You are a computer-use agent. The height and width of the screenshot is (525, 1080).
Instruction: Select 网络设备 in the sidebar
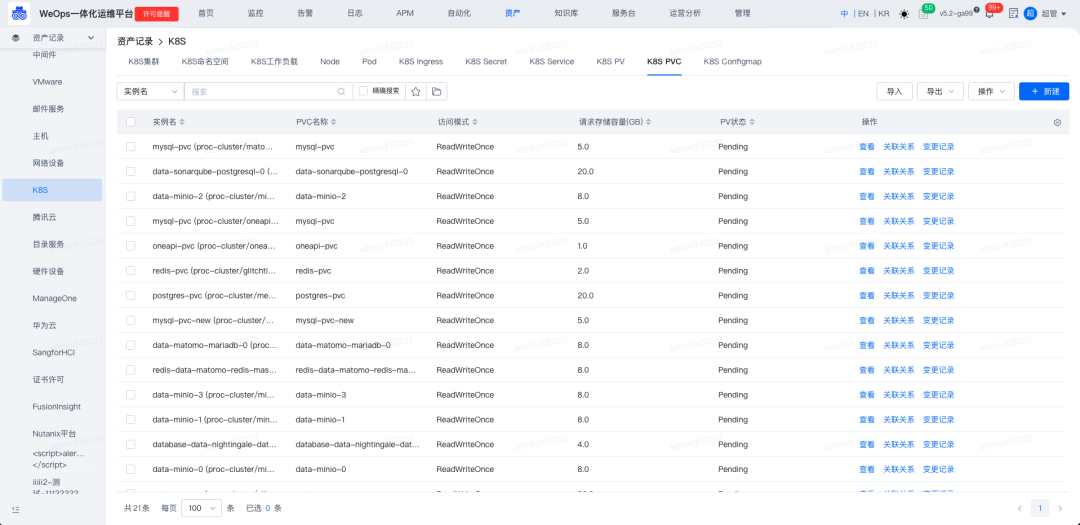tap(47, 163)
